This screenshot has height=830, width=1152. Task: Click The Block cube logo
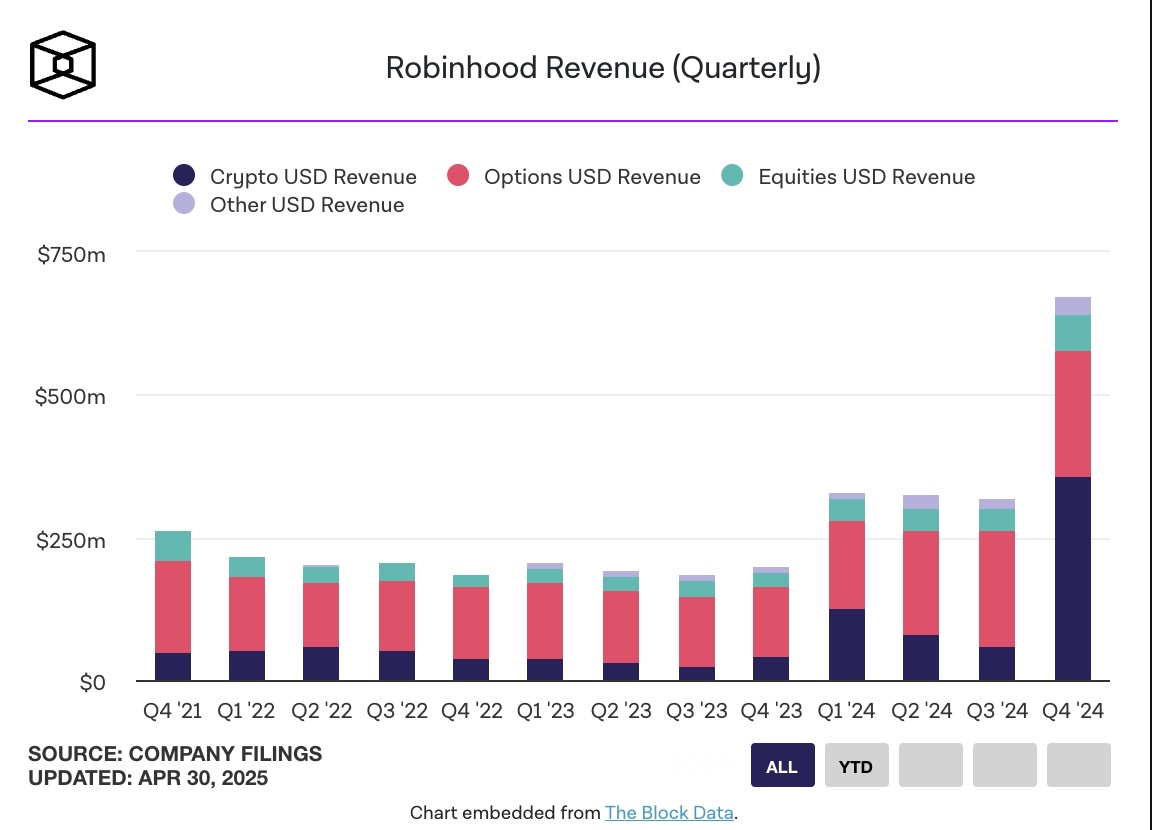63,65
